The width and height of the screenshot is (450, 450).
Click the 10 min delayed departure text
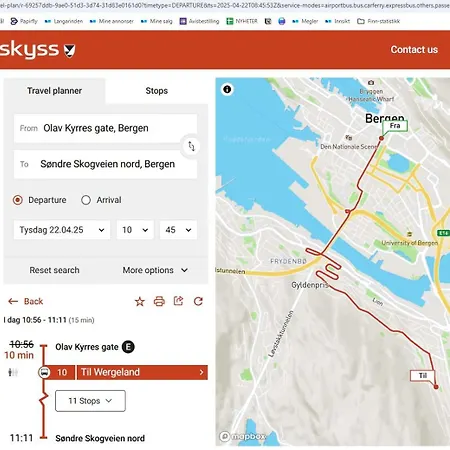[19, 355]
